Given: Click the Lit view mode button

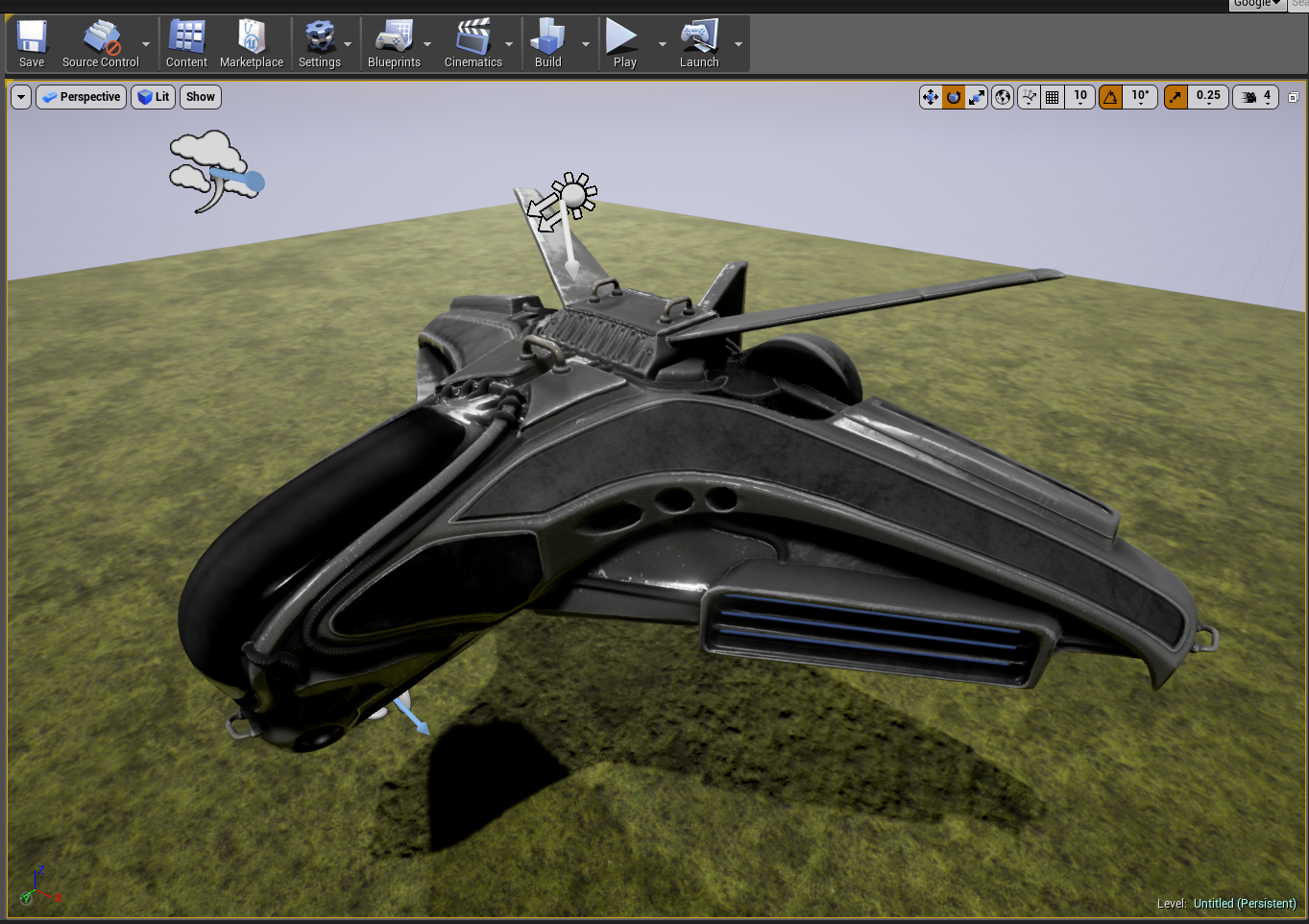Looking at the screenshot, I should click(x=154, y=97).
